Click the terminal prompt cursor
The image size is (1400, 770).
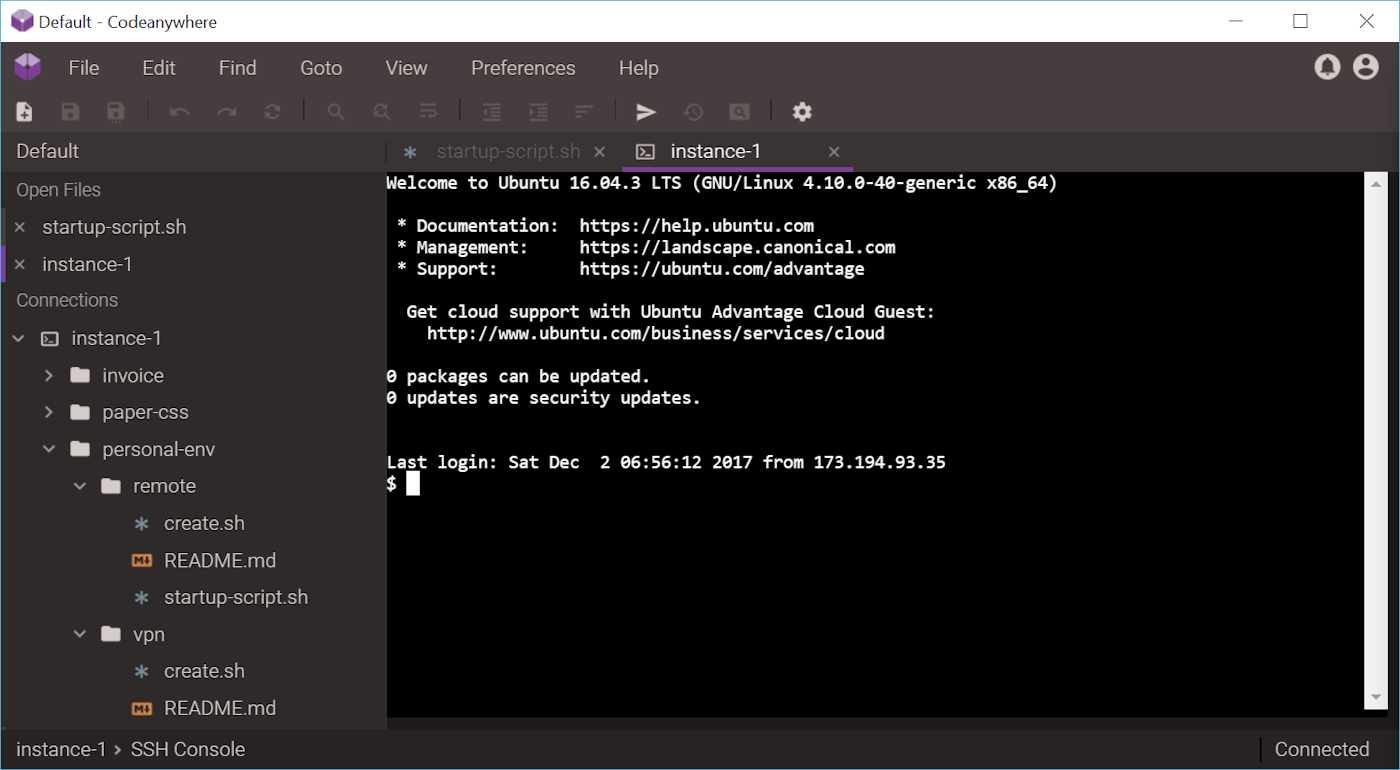click(413, 484)
